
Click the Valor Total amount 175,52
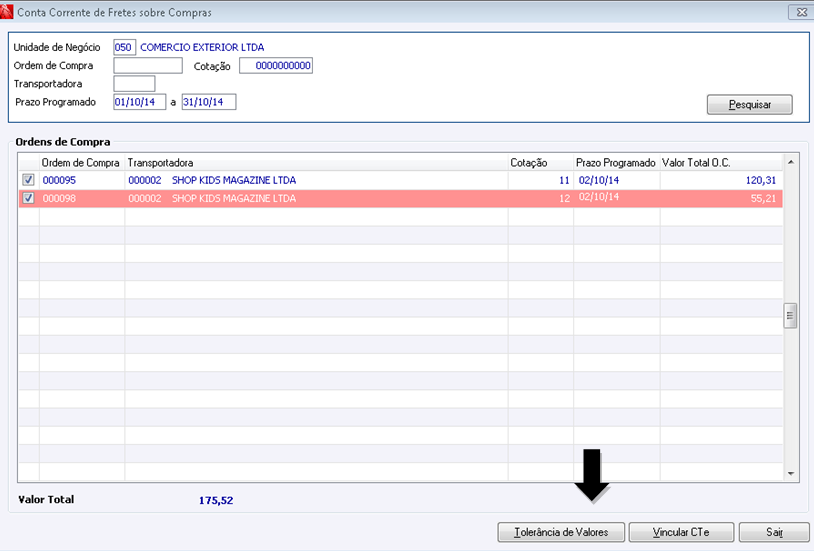point(216,501)
